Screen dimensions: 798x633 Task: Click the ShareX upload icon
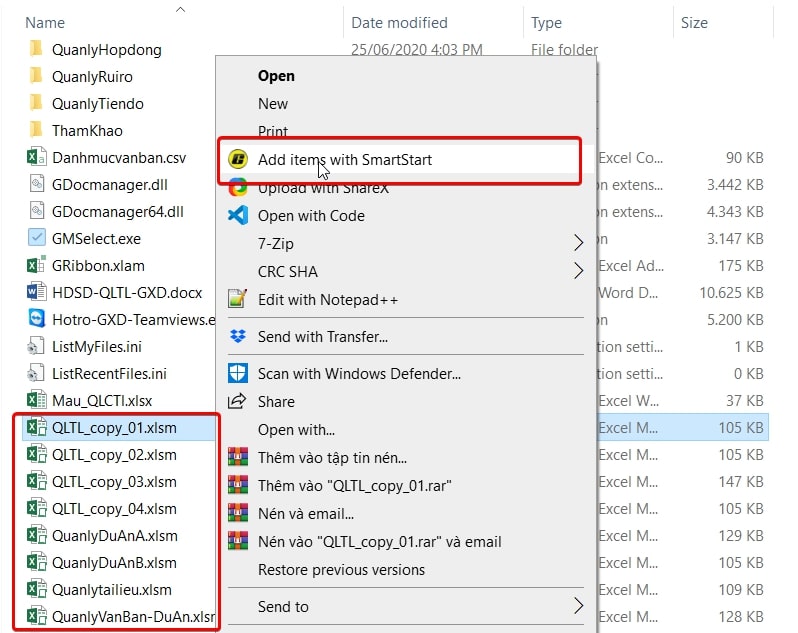pyautogui.click(x=238, y=188)
